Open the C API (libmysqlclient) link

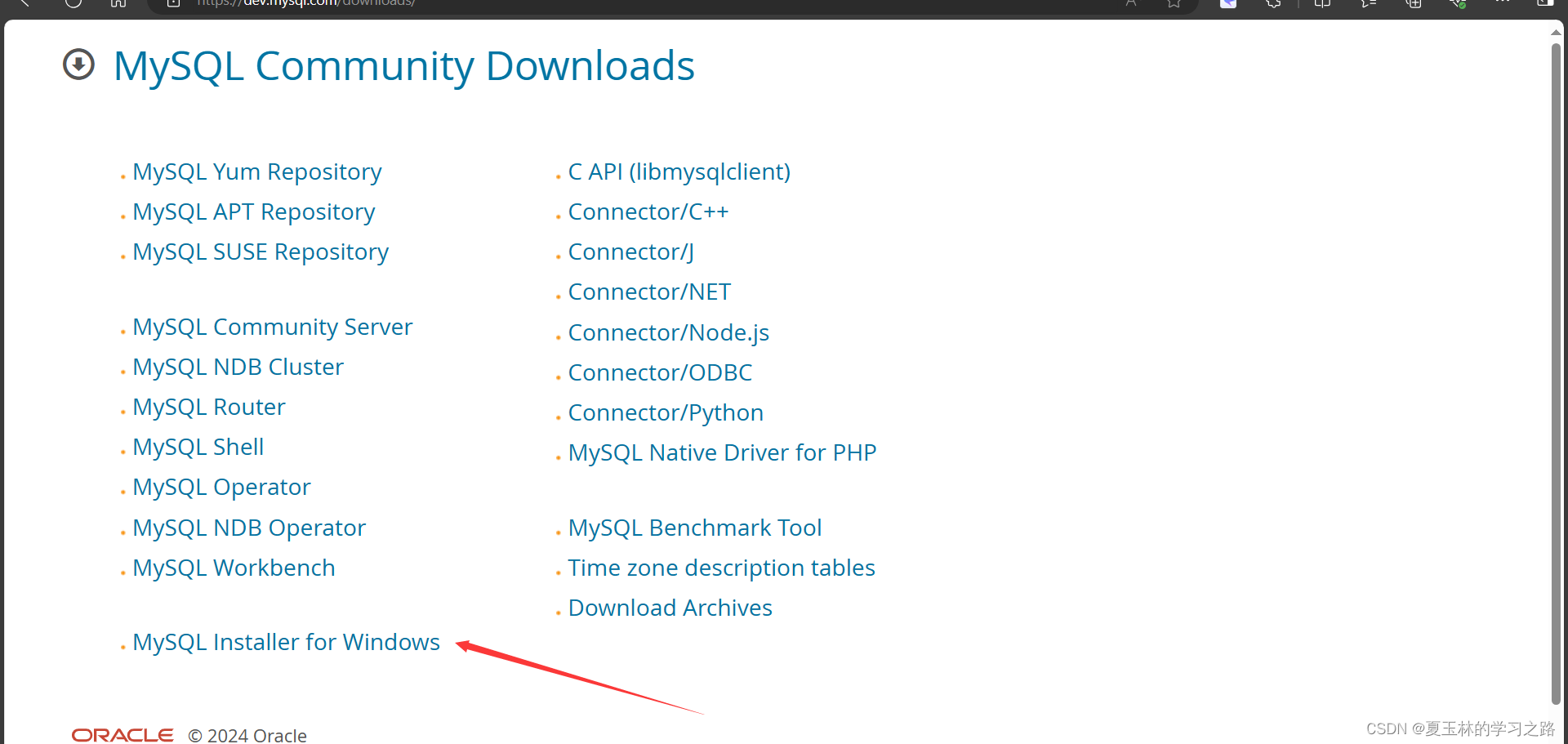click(x=679, y=172)
